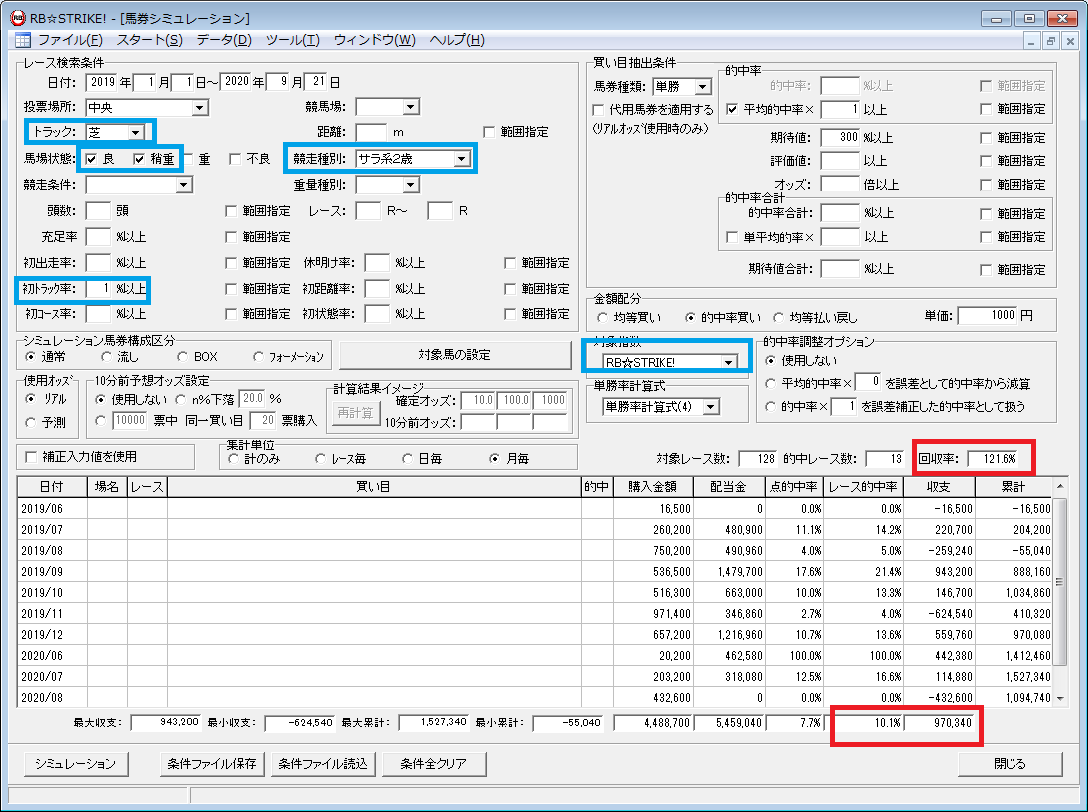Image resolution: width=1088 pixels, height=812 pixels.
Task: Click the 日付 column header
Action: [x=52, y=487]
